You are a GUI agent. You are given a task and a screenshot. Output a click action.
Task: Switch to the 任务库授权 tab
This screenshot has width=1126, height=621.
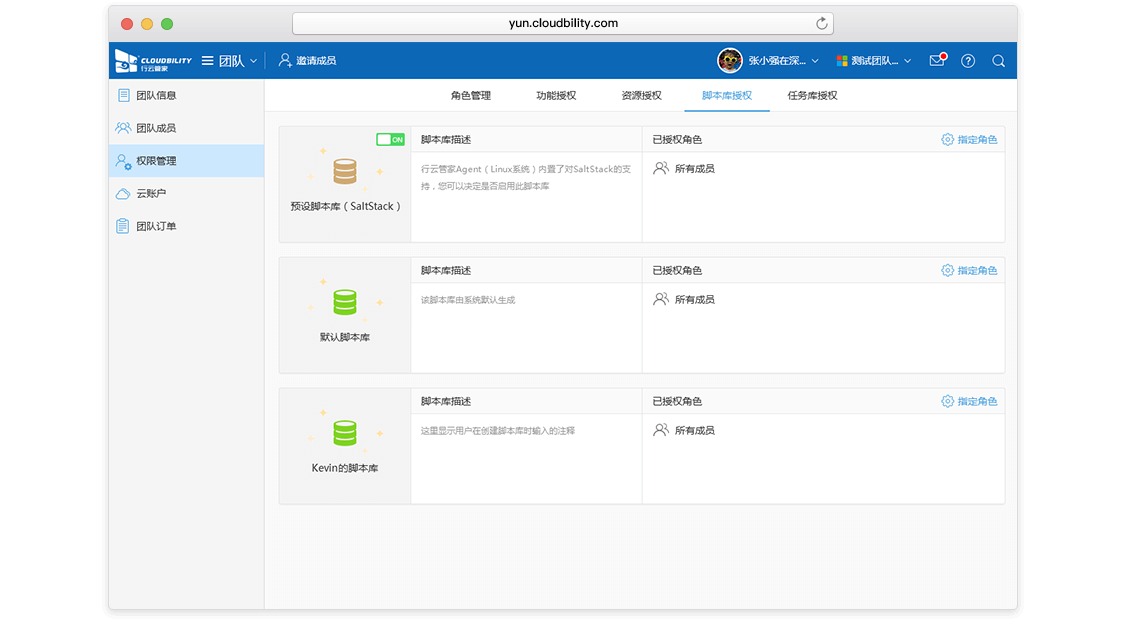(x=812, y=96)
